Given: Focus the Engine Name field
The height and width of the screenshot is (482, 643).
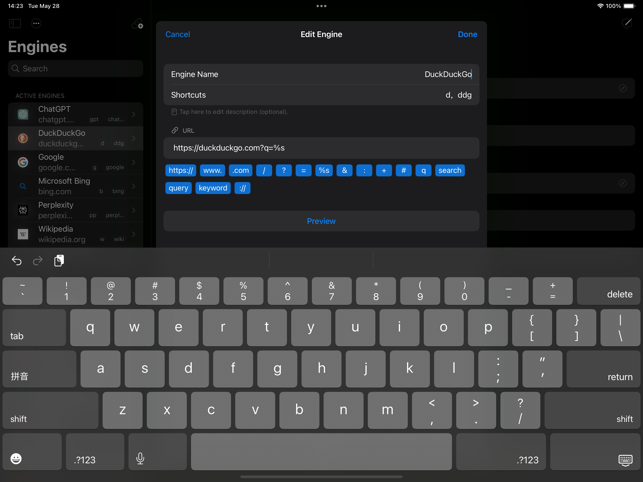Looking at the screenshot, I should (322, 74).
